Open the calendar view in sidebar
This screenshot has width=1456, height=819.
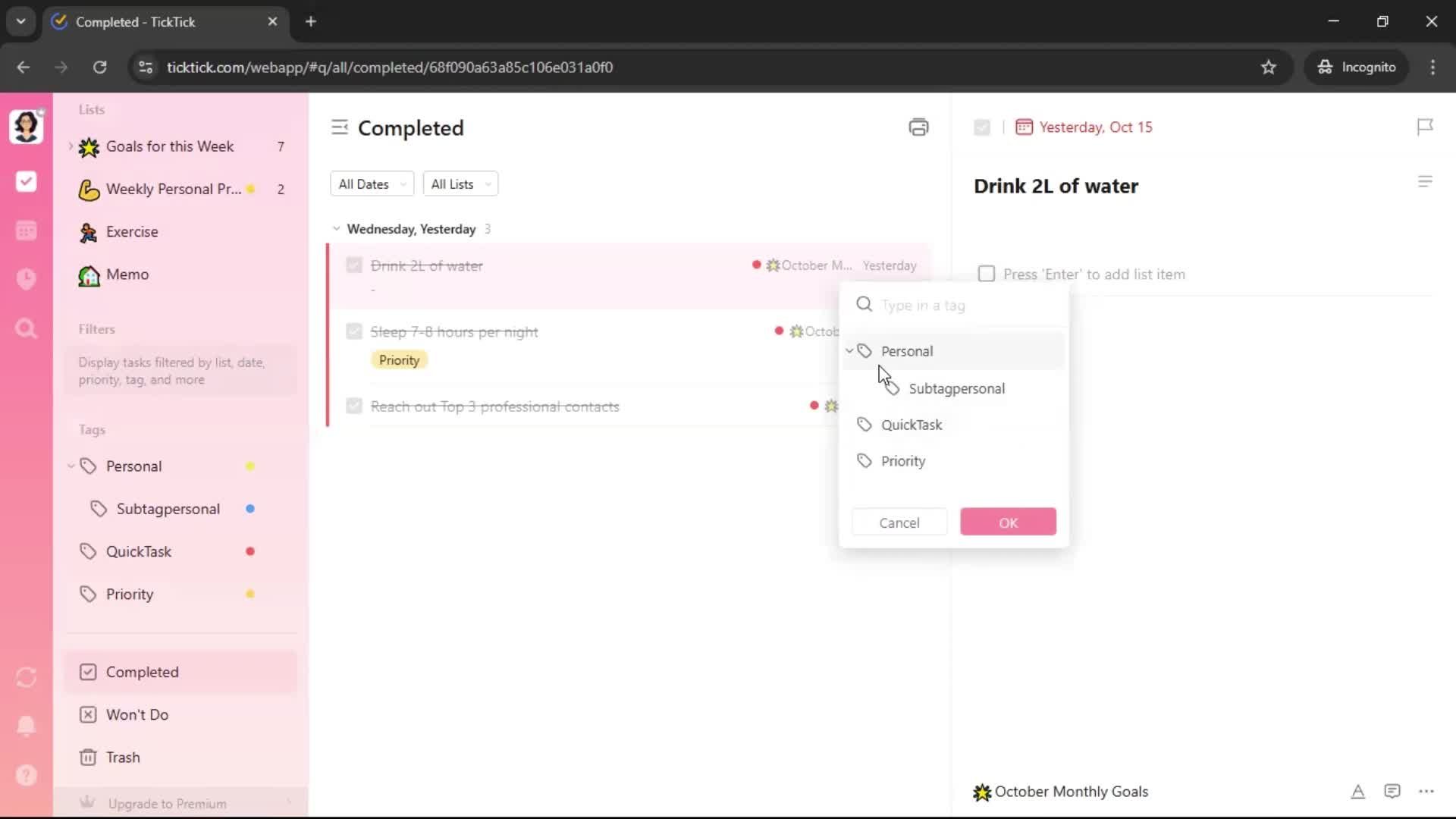pos(27,231)
